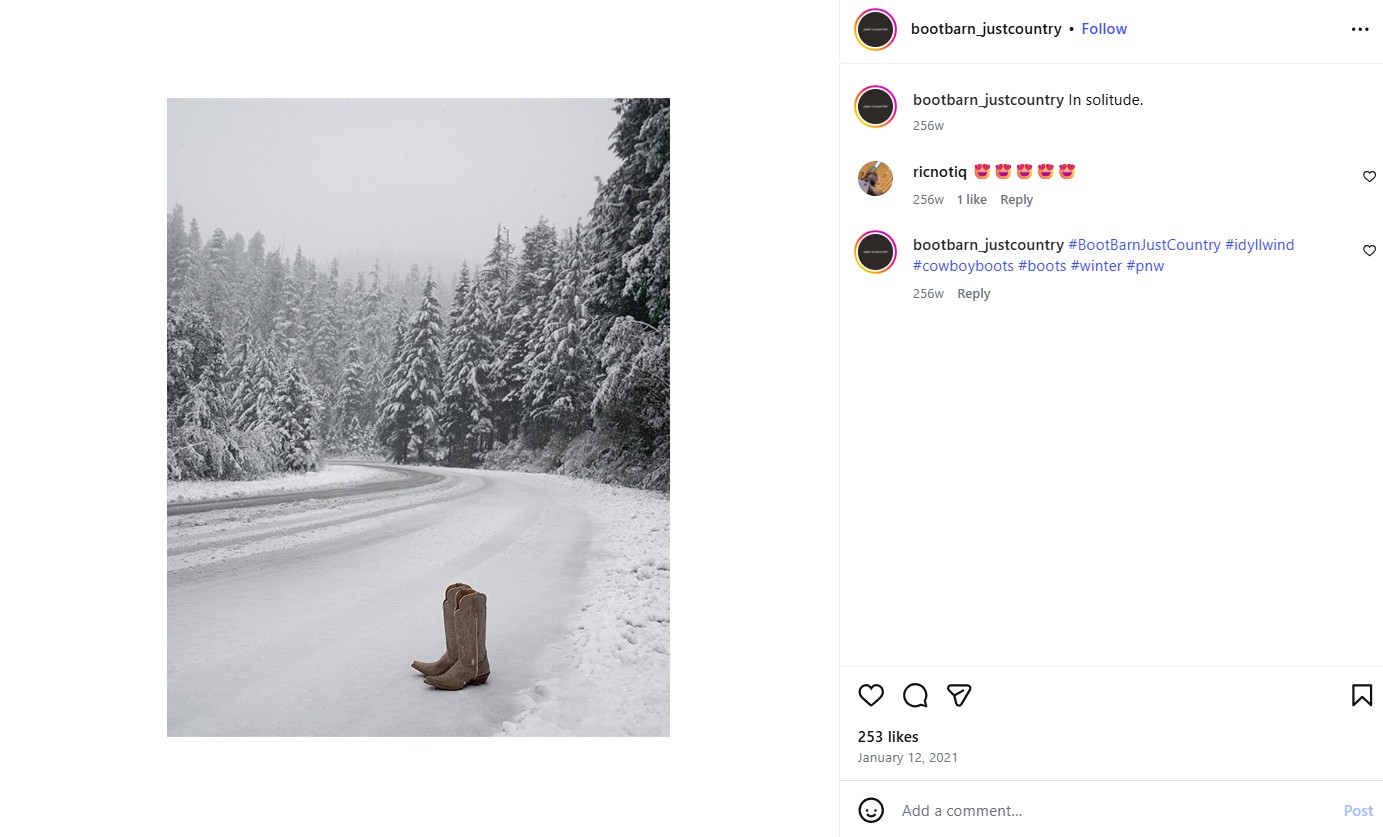Share post via paper plane icon

pyautogui.click(x=959, y=695)
